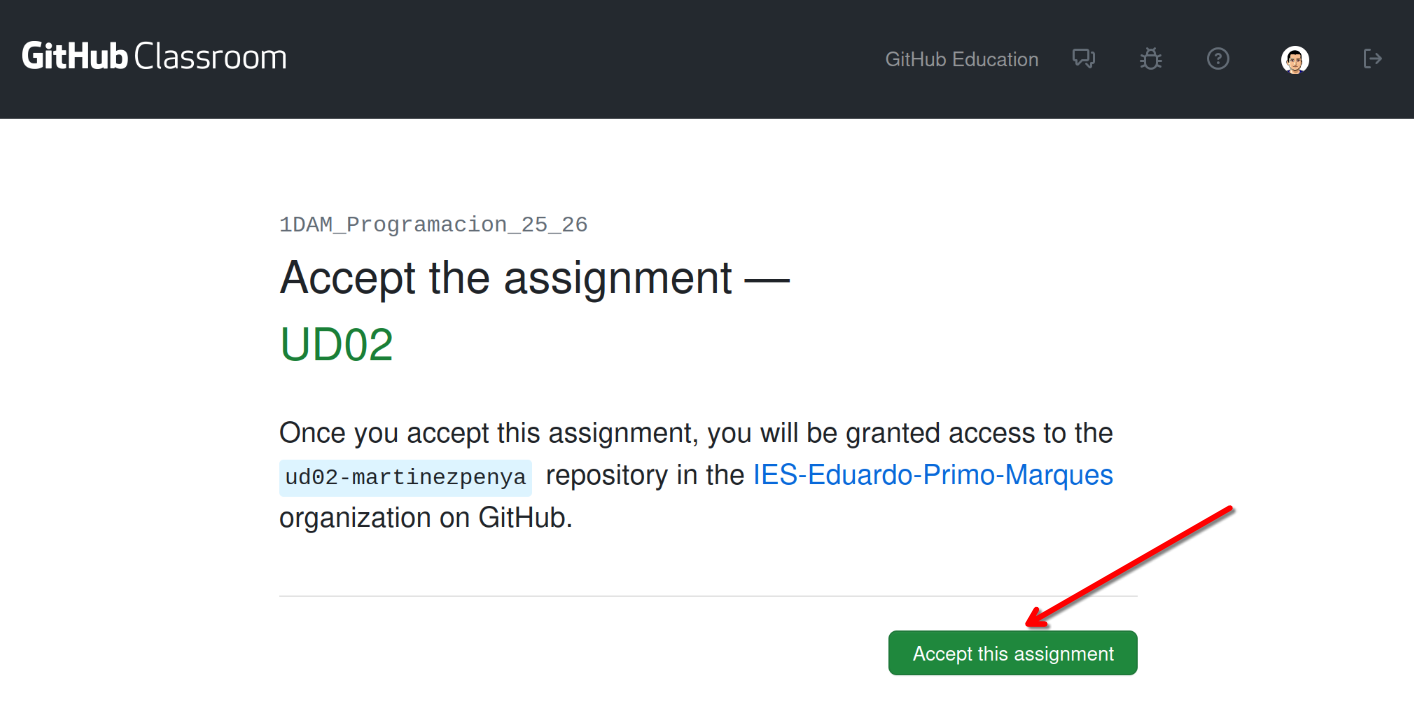Open the help question mark icon
This screenshot has height=711, width=1414.
1218,59
